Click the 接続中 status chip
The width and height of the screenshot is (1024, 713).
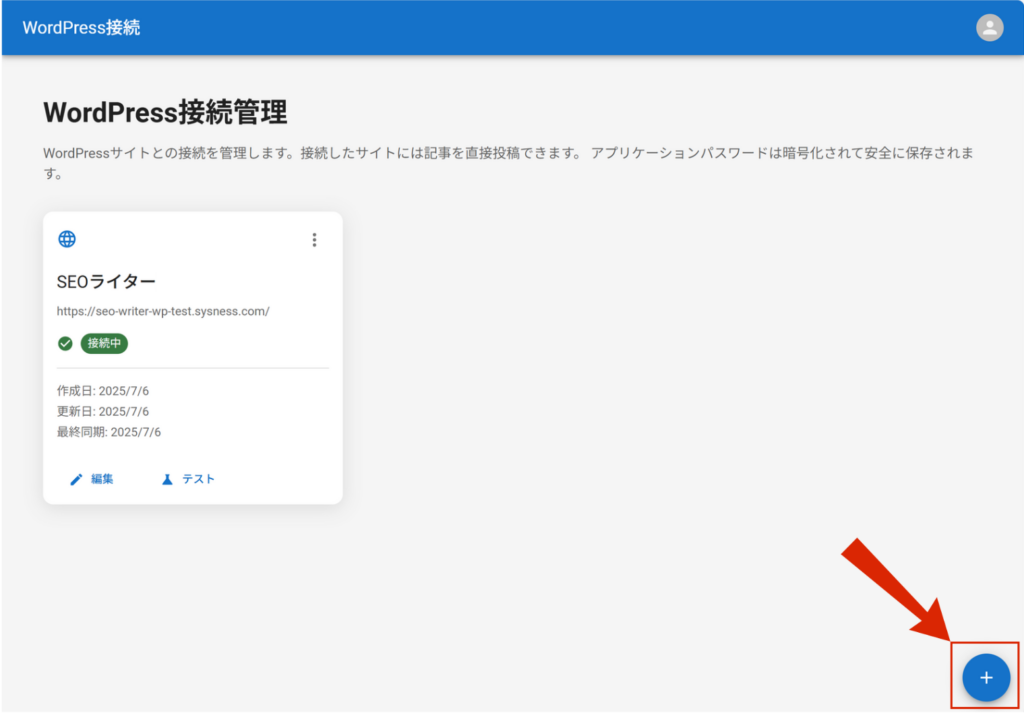(x=104, y=343)
